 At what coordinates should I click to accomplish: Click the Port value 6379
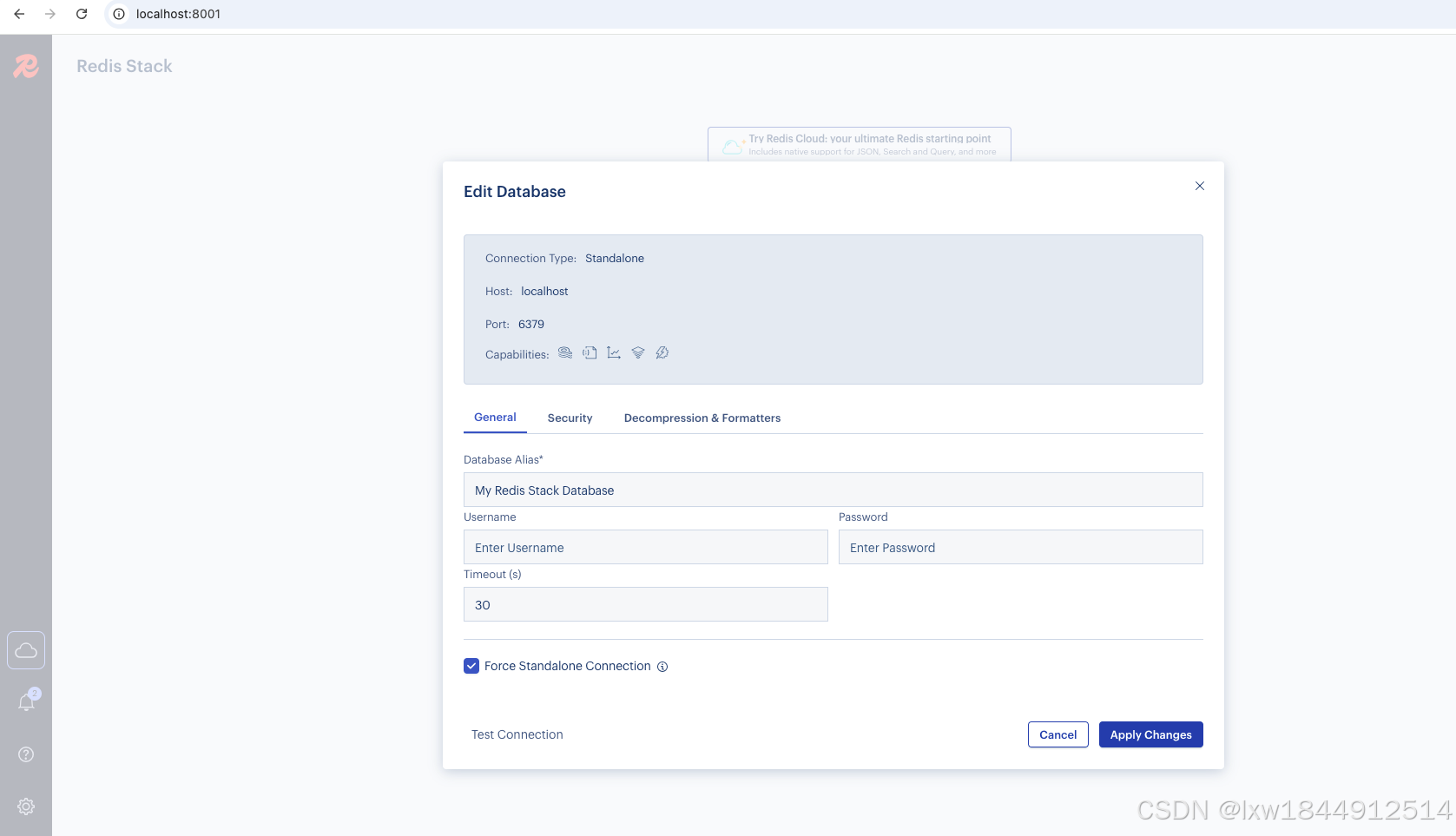tap(531, 325)
